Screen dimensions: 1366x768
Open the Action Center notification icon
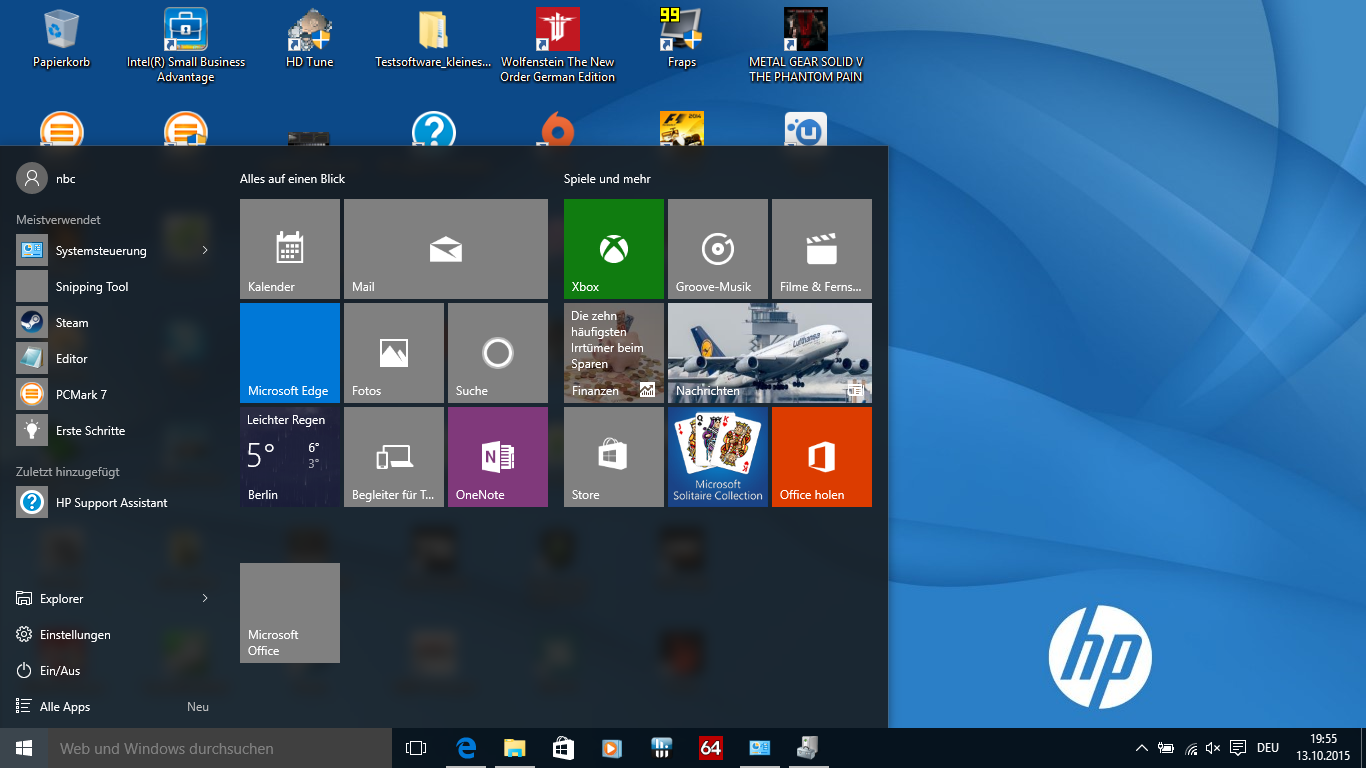(x=1237, y=748)
